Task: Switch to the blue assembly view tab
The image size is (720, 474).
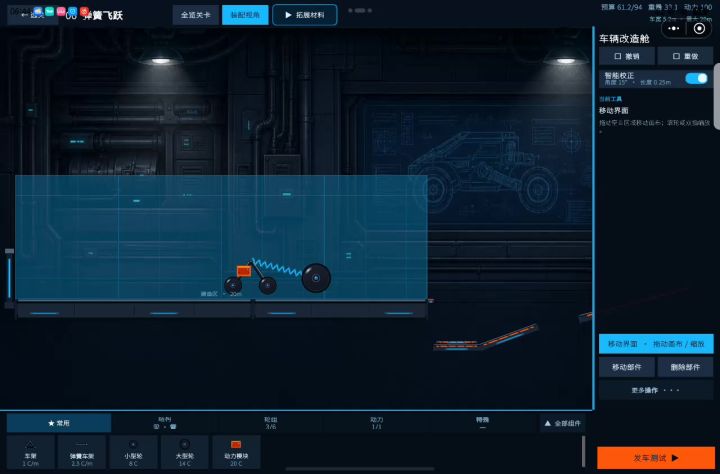Action: [245, 15]
